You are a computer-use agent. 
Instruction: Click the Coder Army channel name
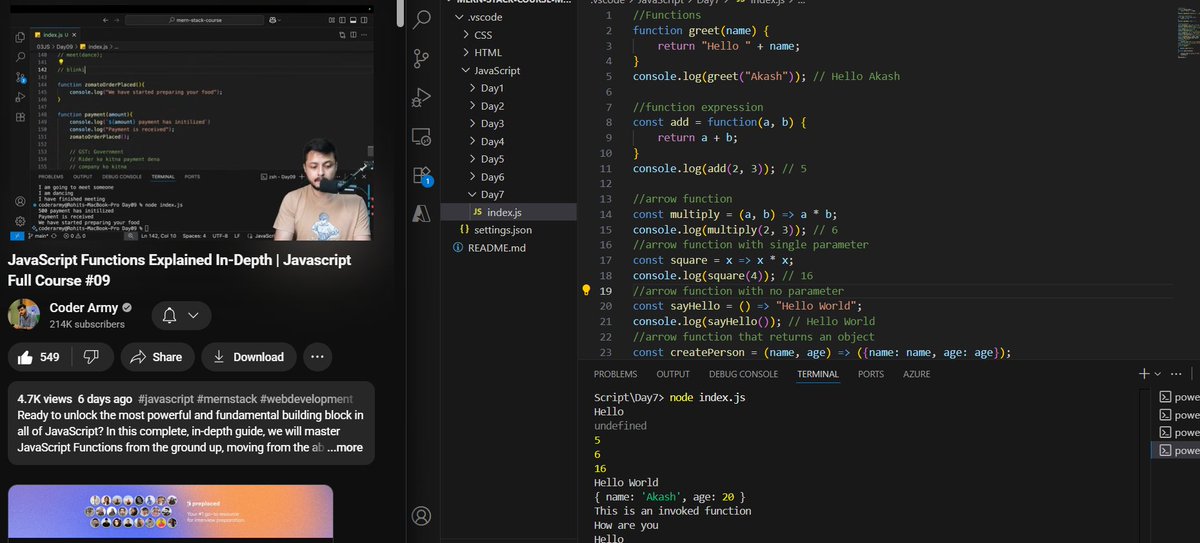[x=84, y=308]
